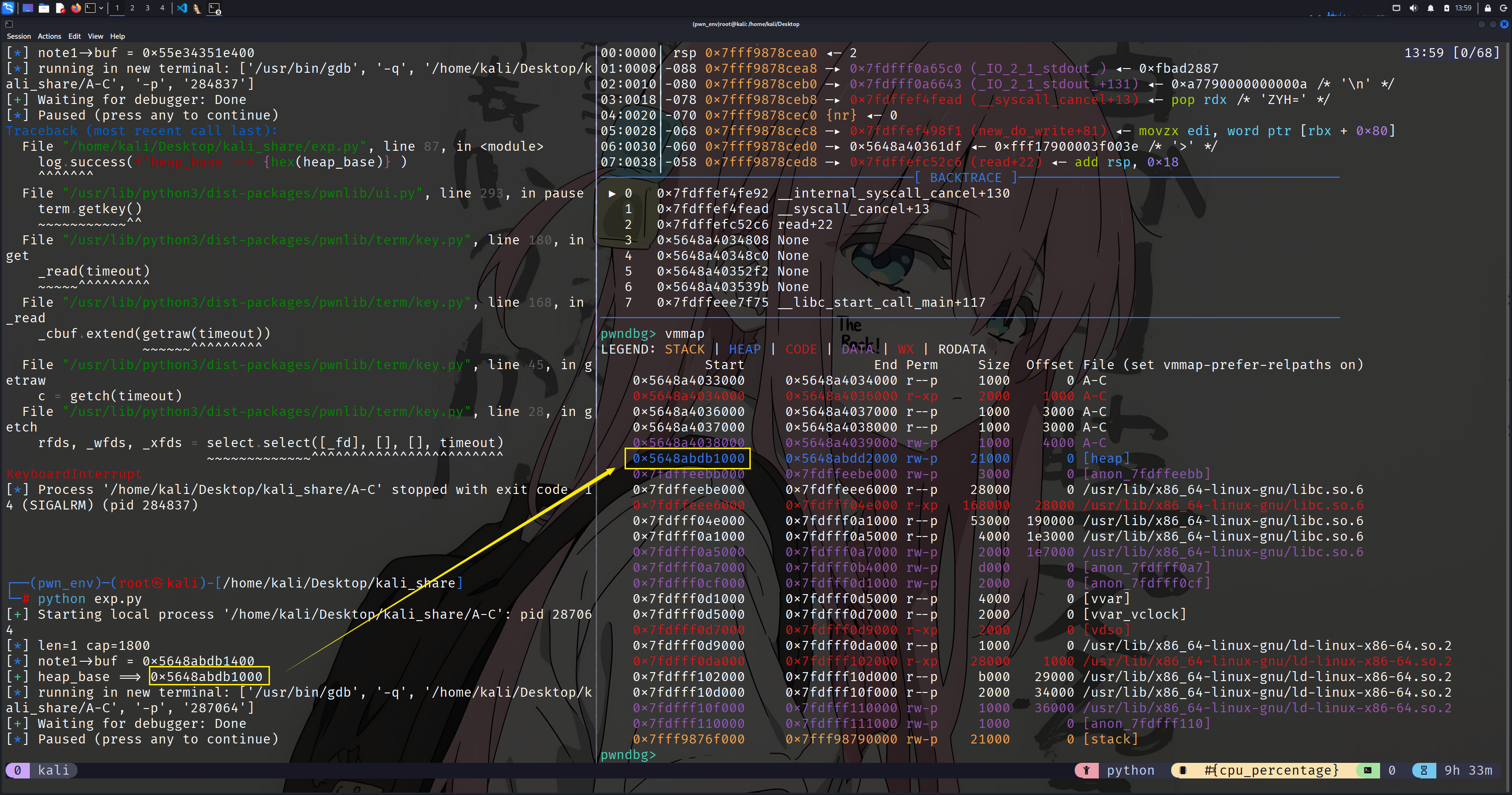Switch to workspace 1
Image resolution: width=1512 pixels, height=795 pixels.
[x=117, y=8]
